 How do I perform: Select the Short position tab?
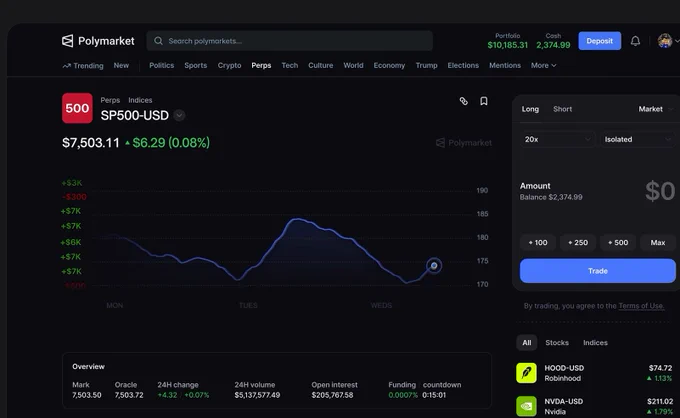click(562, 109)
